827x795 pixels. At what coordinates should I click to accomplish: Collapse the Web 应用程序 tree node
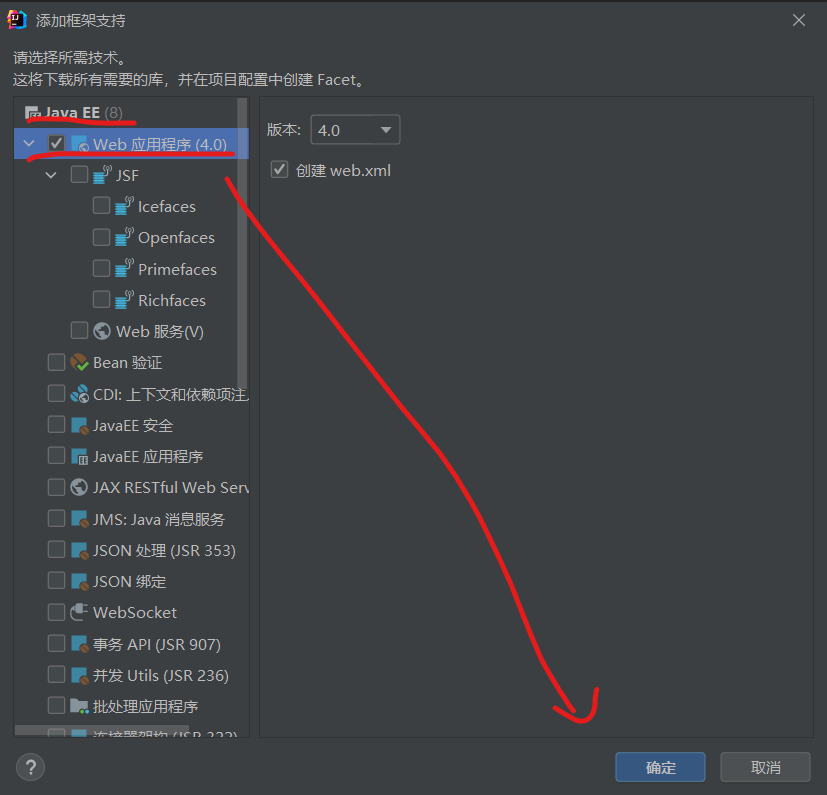click(x=29, y=143)
